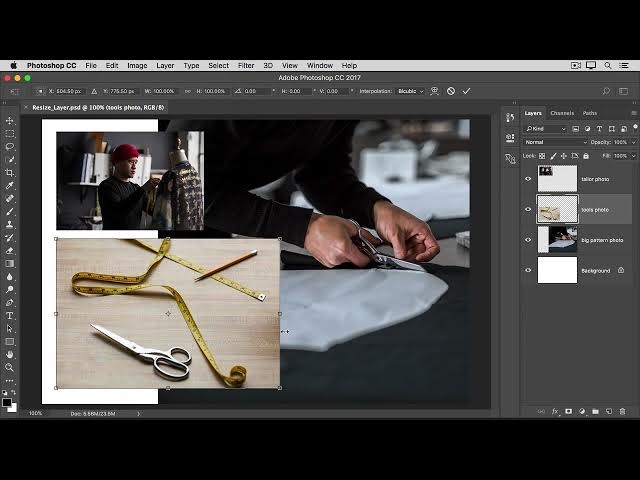640x480 pixels.
Task: Commit the transform with the checkmark
Action: [x=466, y=91]
